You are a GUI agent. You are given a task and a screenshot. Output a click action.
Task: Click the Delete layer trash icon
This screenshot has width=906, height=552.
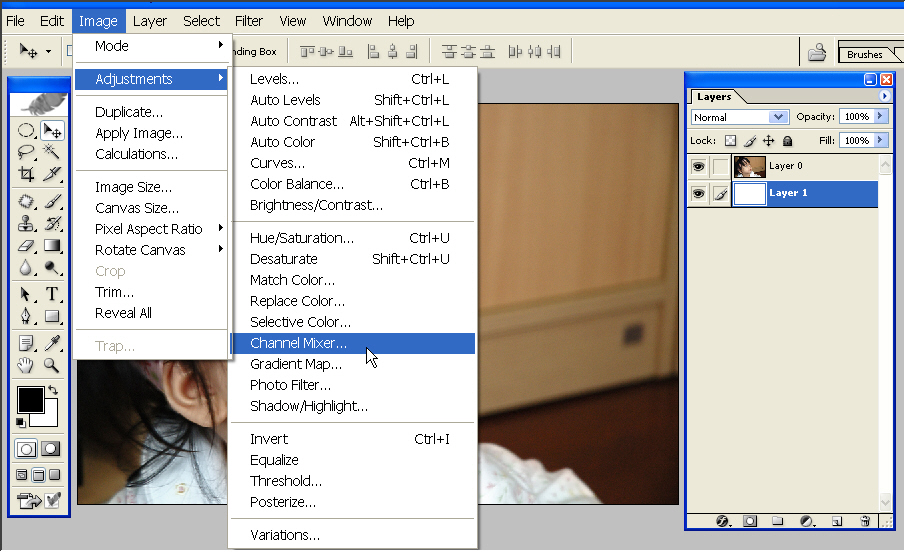tap(865, 521)
